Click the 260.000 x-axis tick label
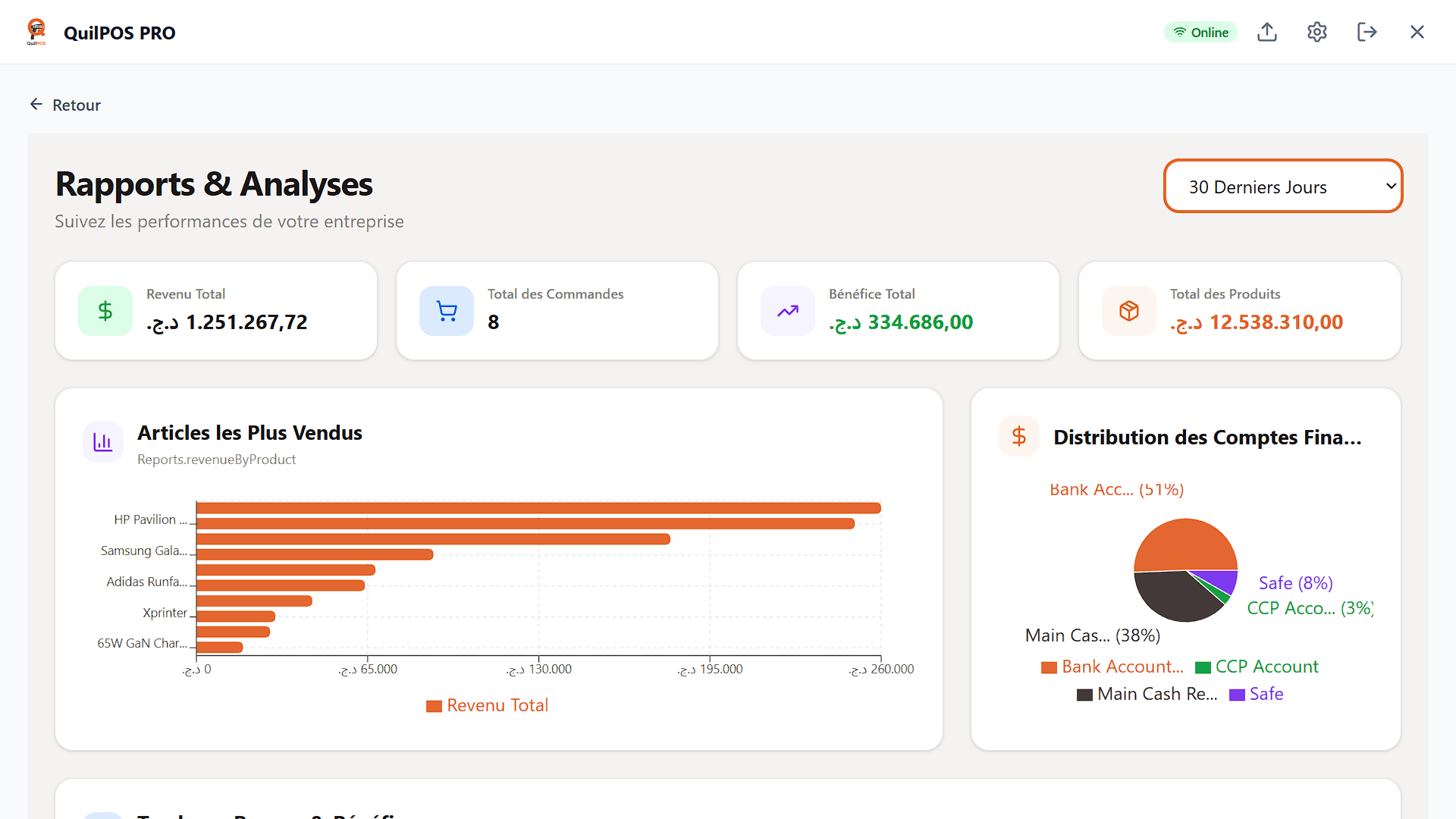 point(881,670)
